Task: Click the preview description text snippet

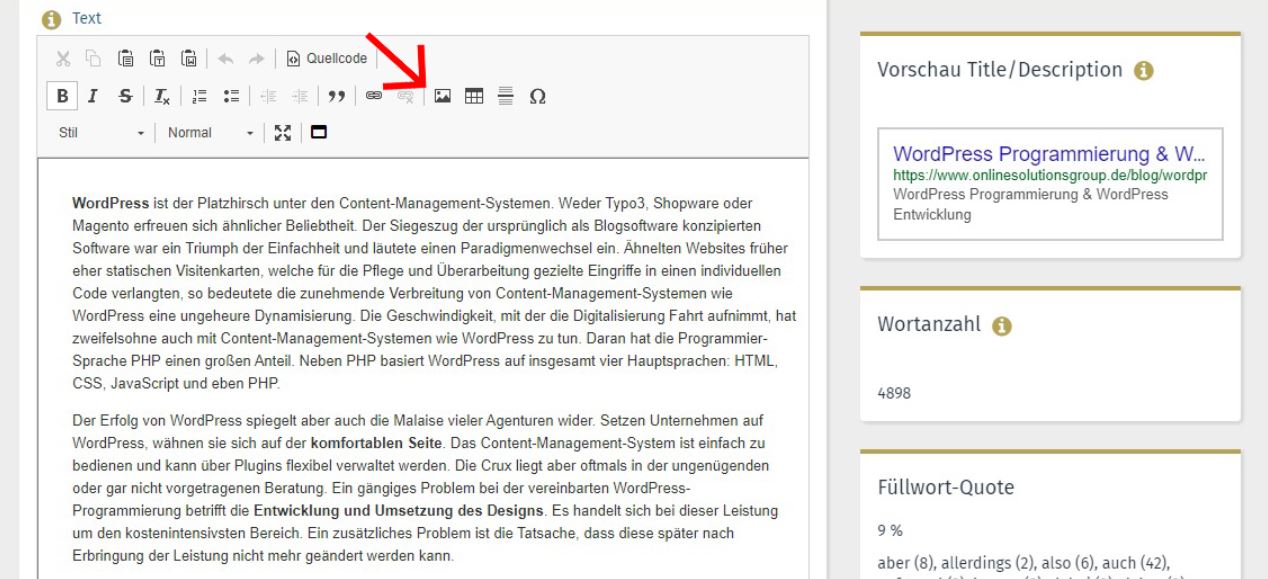Action: coord(1030,204)
